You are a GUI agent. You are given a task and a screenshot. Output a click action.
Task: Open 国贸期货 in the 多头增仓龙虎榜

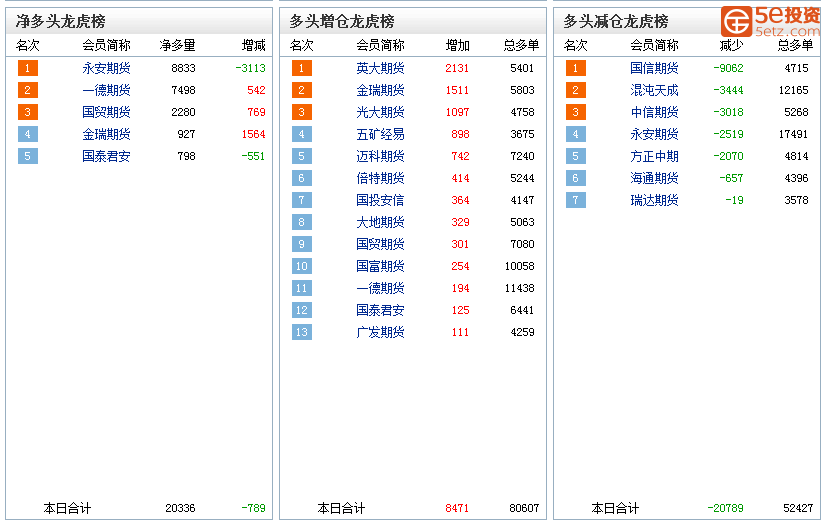click(x=380, y=244)
